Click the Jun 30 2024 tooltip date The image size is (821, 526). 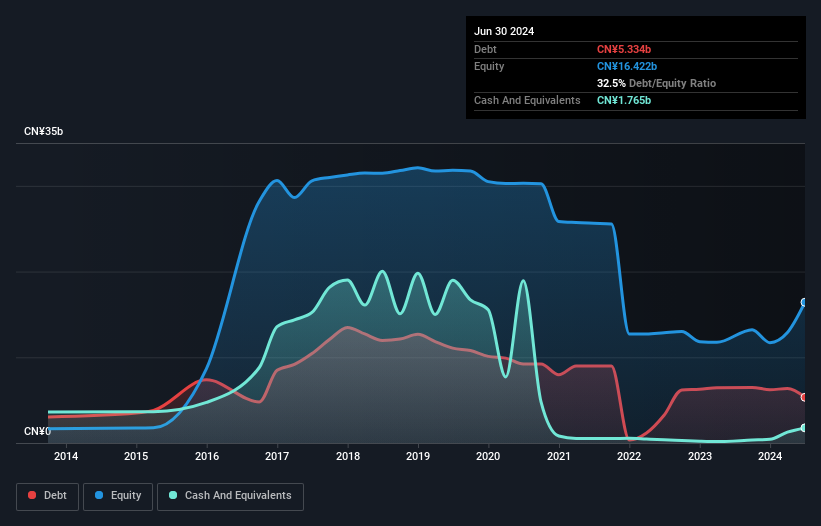click(504, 31)
